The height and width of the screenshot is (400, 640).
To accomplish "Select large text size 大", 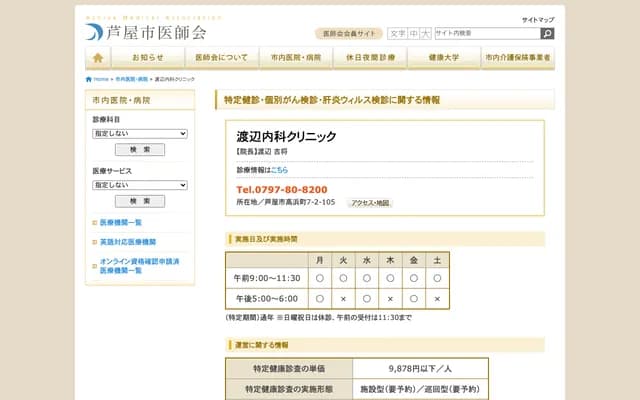I will (x=425, y=33).
